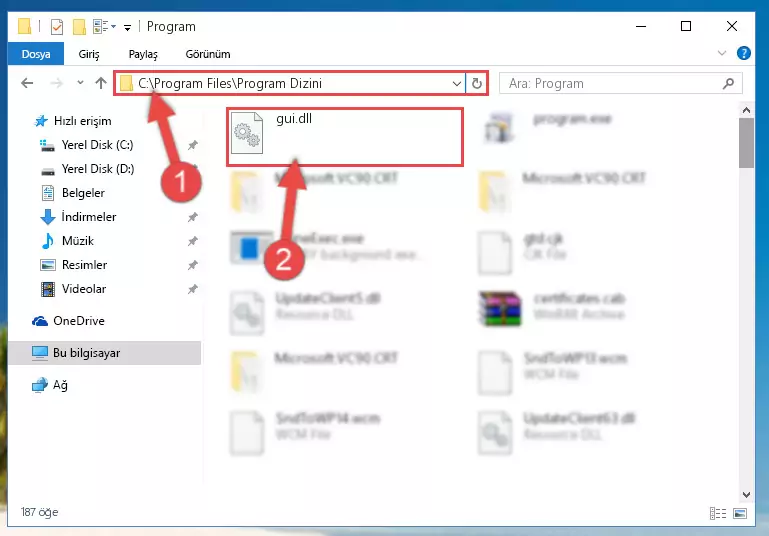This screenshot has height=536, width=769.
Task: Open the Customize Quick Access Toolbar dropdown
Action: tap(128, 27)
